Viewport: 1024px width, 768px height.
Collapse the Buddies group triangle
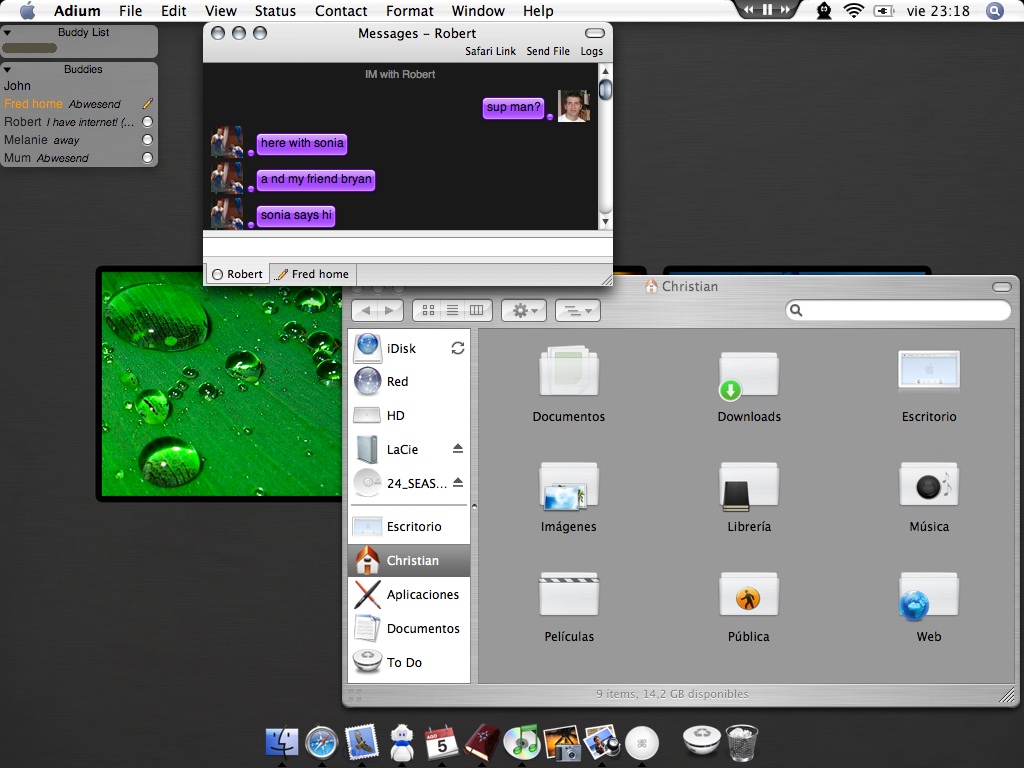pos(7,69)
